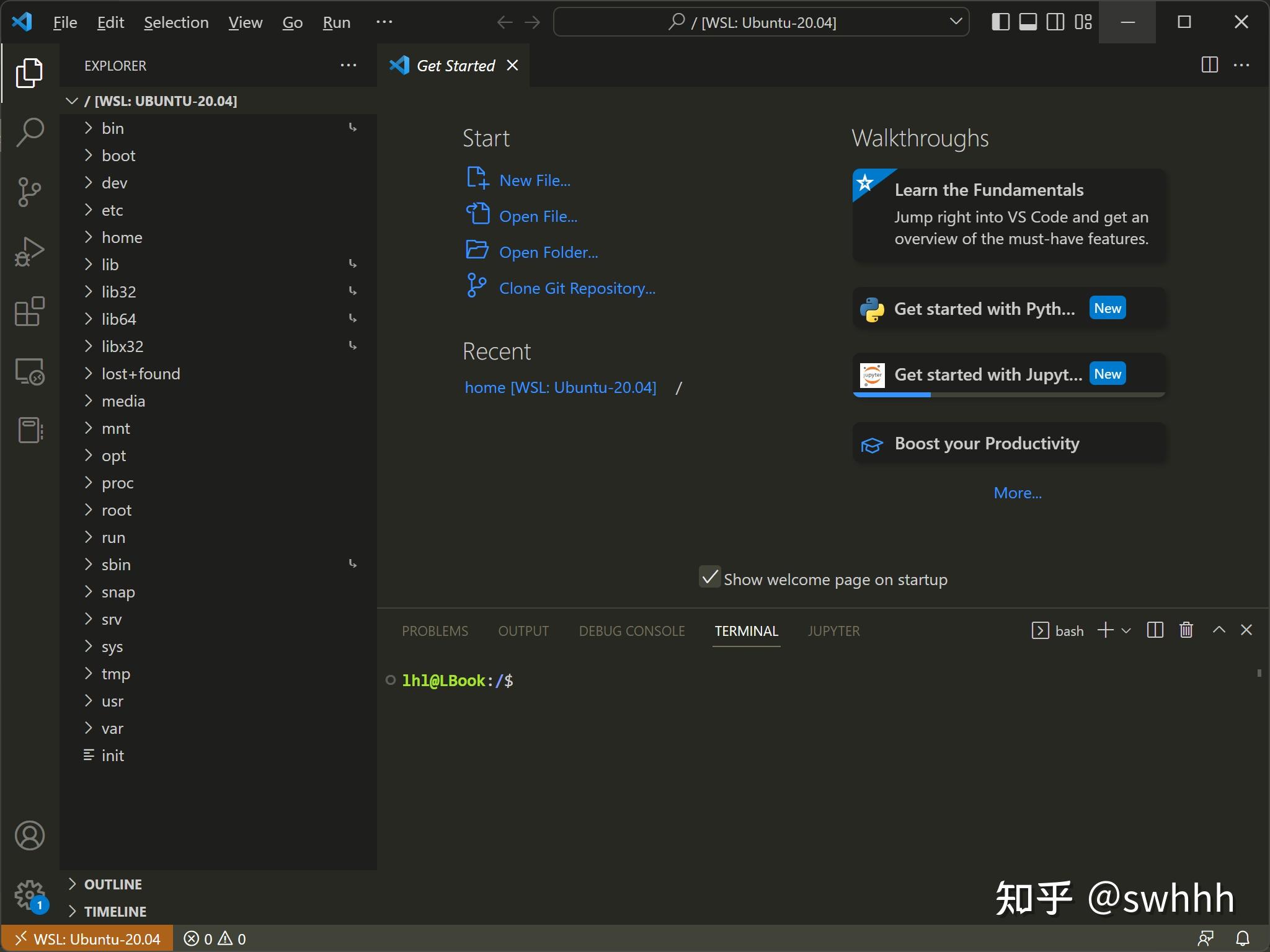Screen dimensions: 1270x952
Task: Toggle Show welcome page on startup checkbox
Action: point(709,577)
